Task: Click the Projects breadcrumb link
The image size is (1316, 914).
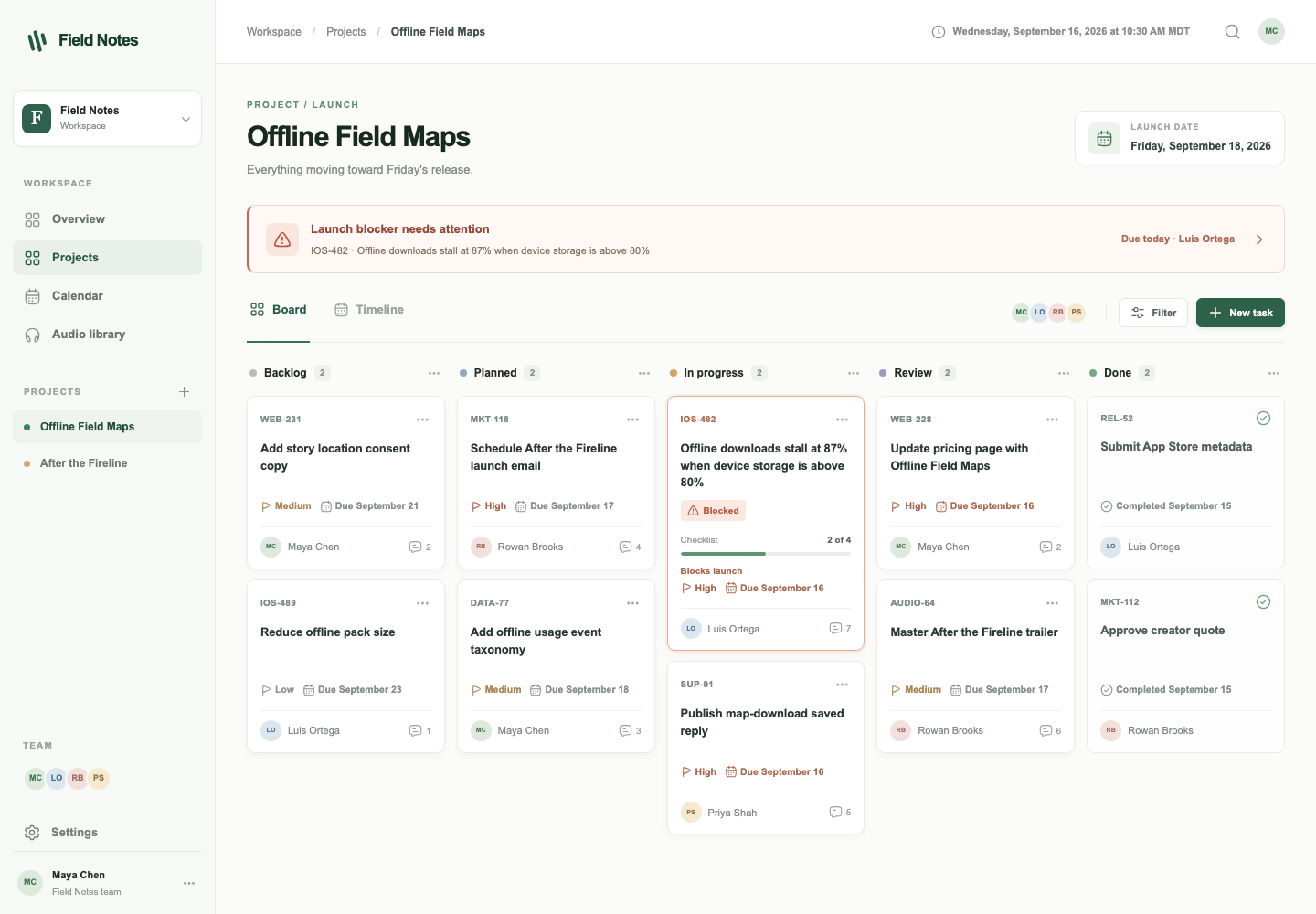Action: tap(346, 32)
